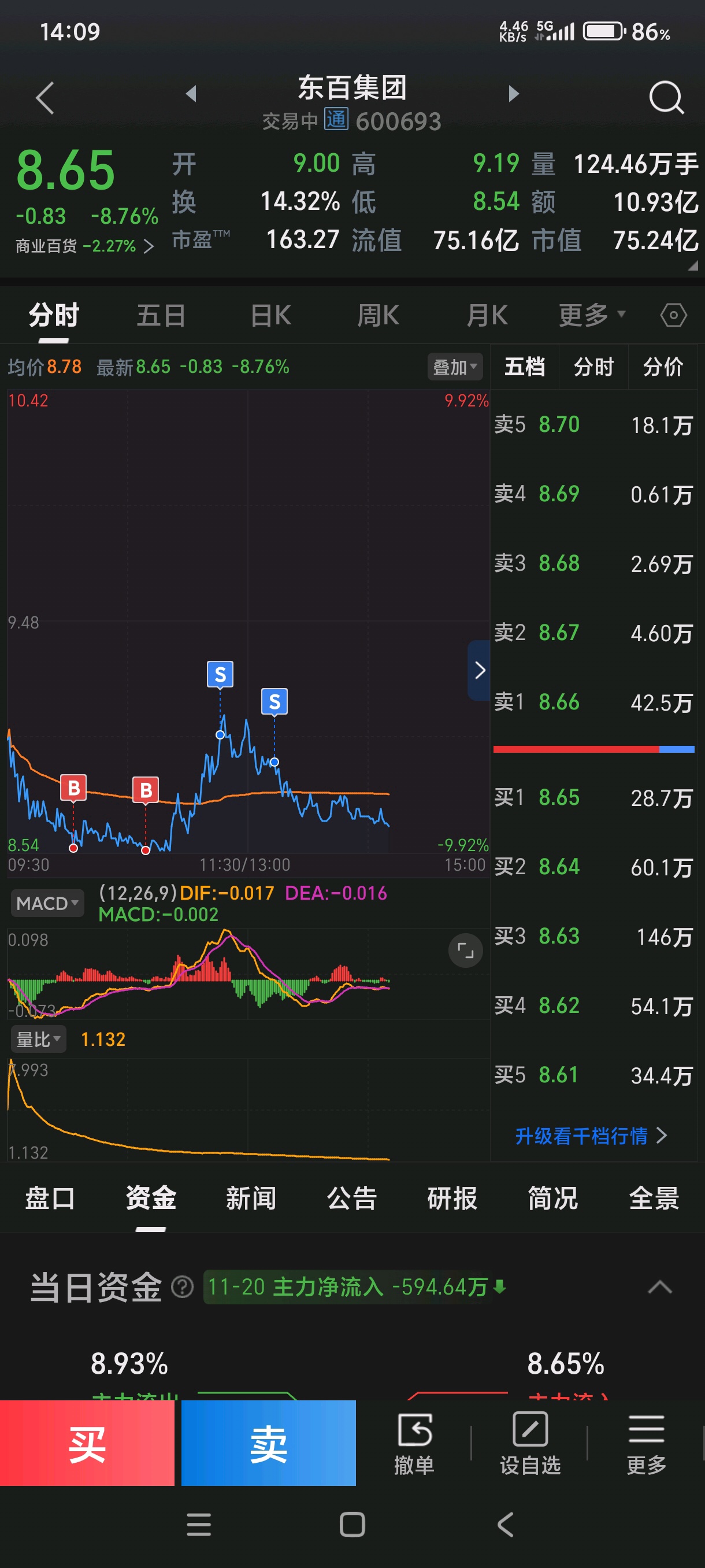Tap Android recent apps navigation icon

(x=199, y=1524)
